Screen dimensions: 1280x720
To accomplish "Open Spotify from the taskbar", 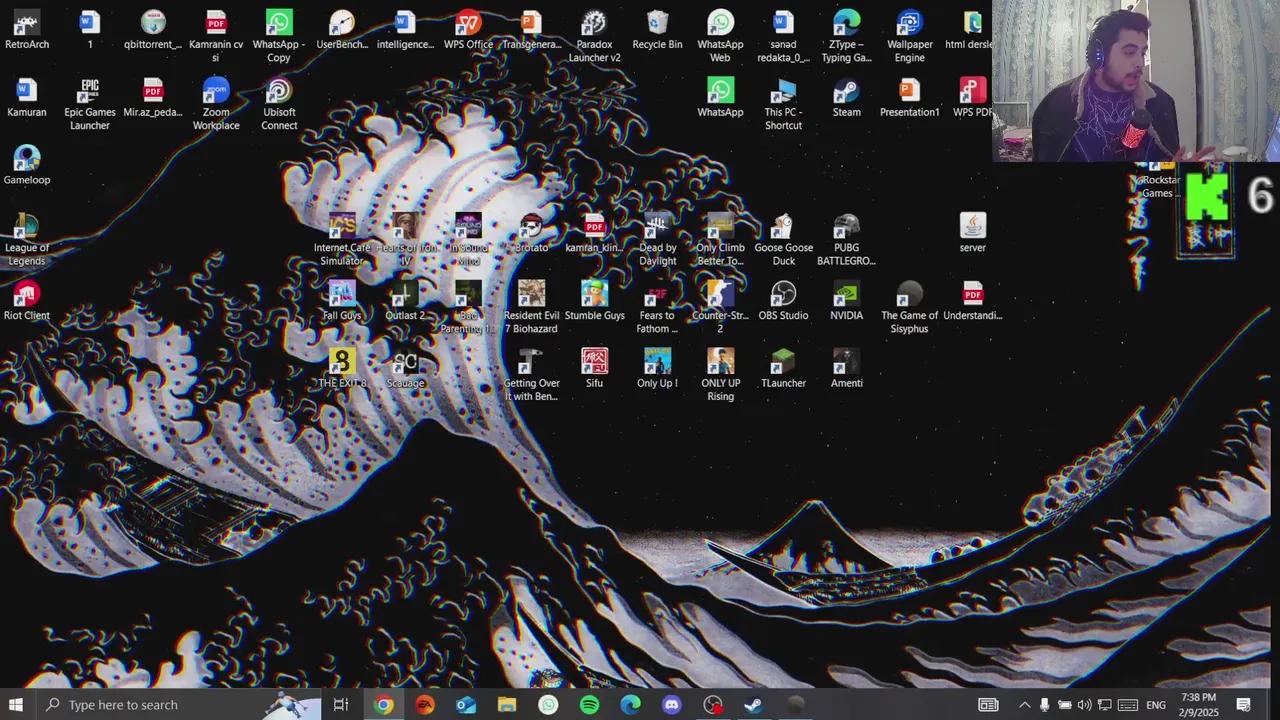I will [590, 705].
